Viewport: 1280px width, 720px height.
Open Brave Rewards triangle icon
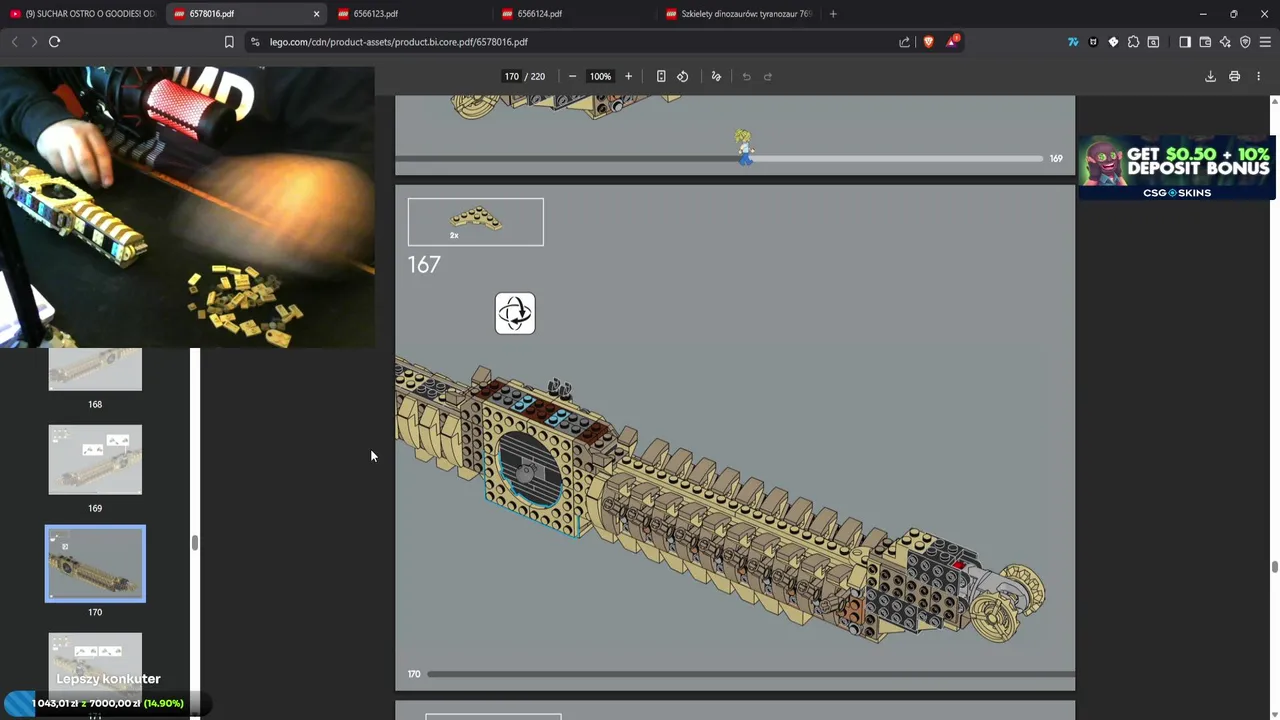[x=952, y=42]
